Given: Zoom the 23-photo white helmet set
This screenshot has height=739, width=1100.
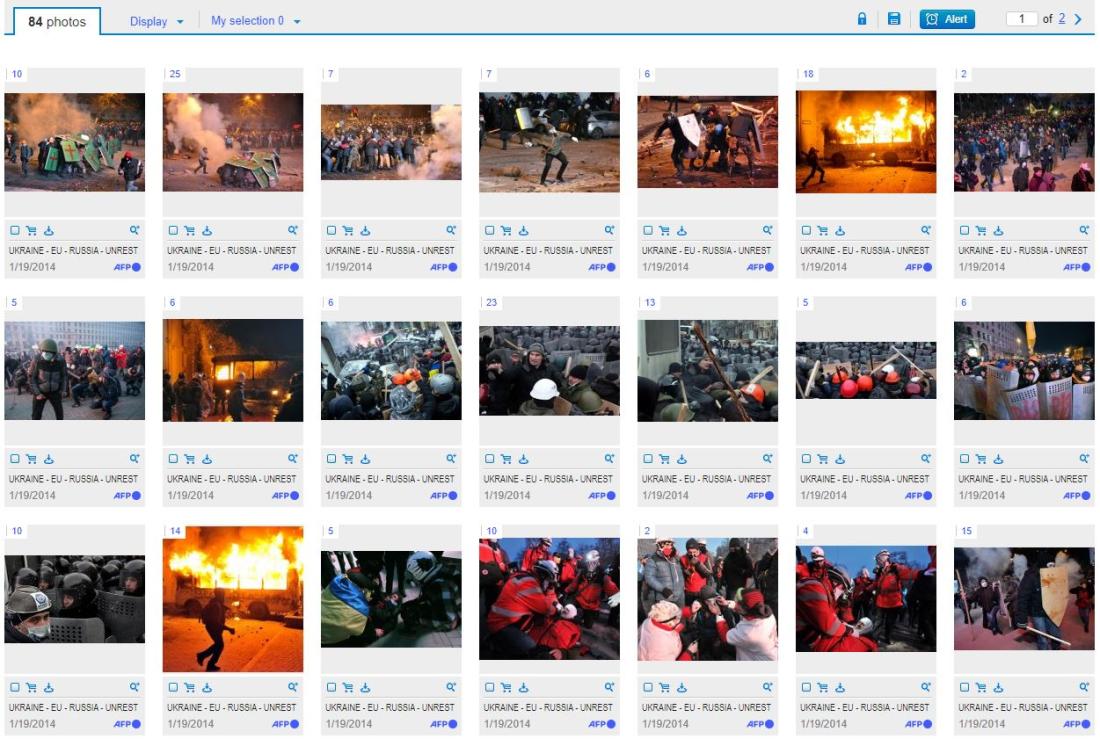Looking at the screenshot, I should pos(609,459).
